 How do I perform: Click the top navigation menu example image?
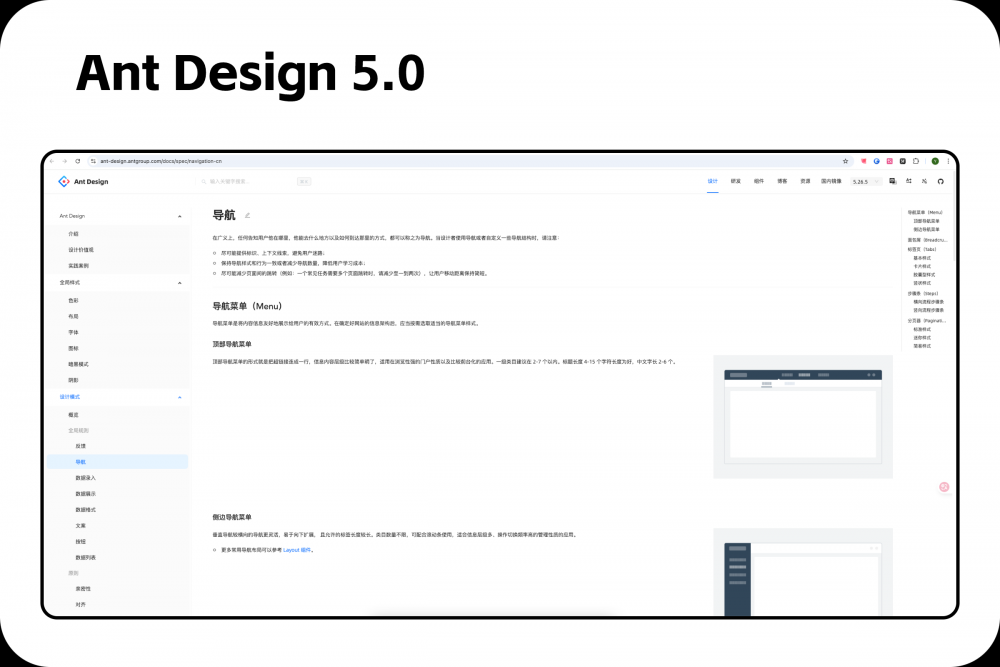tap(803, 416)
